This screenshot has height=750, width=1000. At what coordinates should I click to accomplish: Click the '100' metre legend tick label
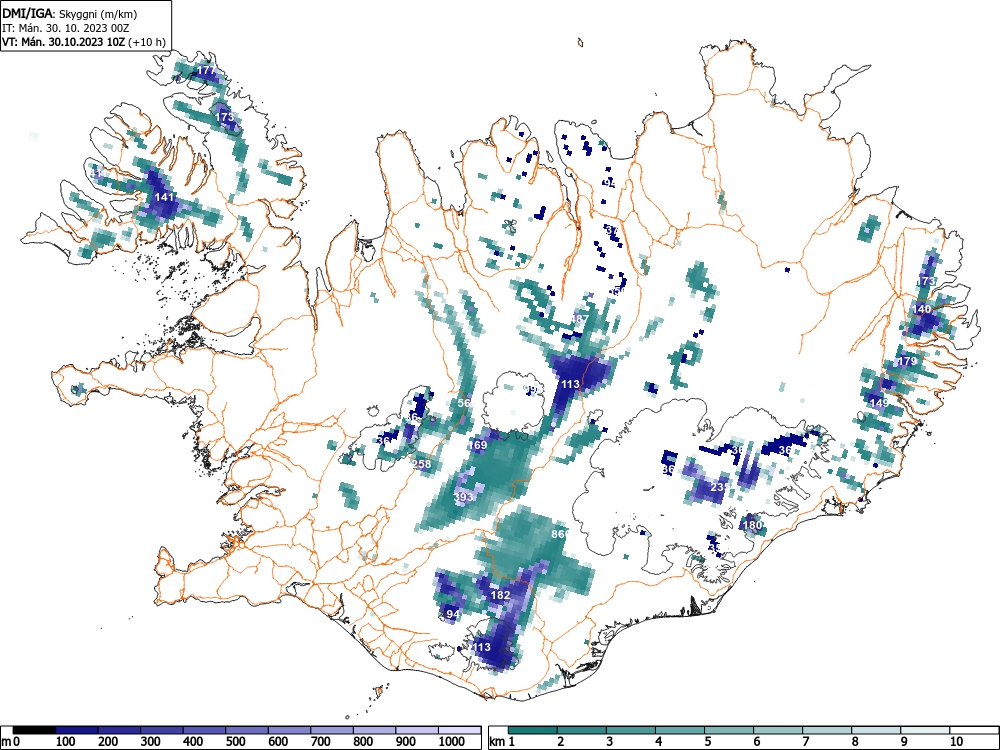click(x=66, y=742)
